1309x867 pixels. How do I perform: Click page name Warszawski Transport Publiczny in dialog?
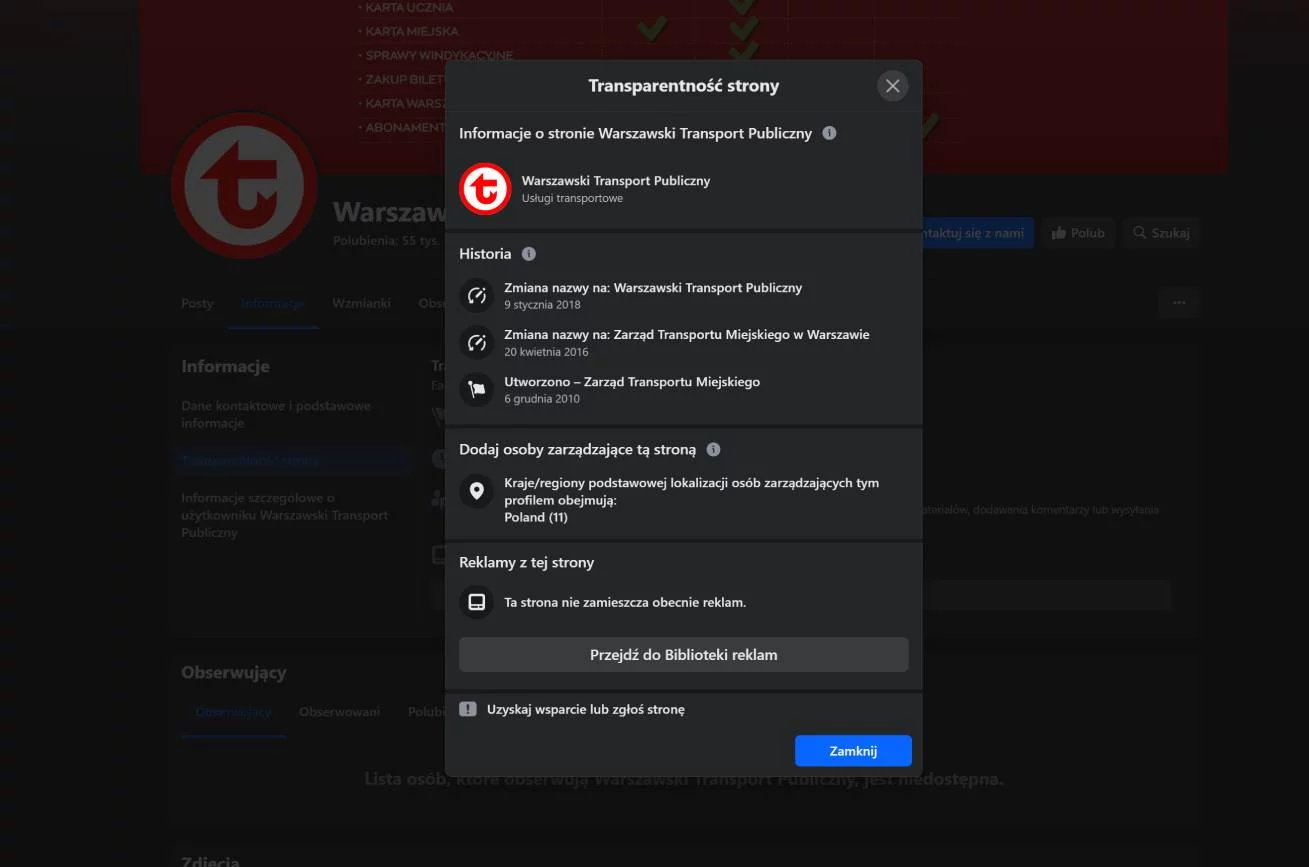coord(616,181)
